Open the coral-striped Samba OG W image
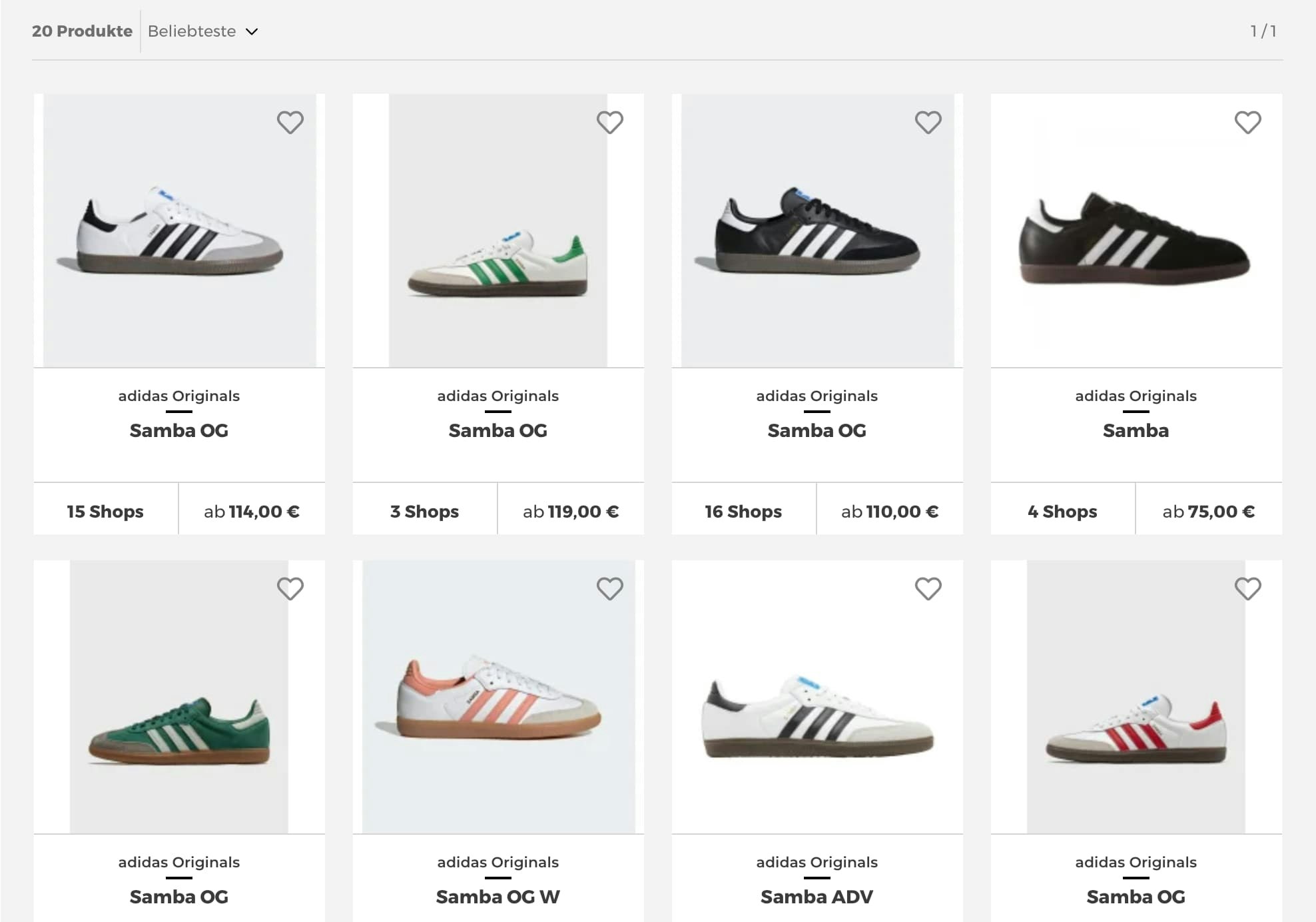This screenshot has height=922, width=1316. 498,697
